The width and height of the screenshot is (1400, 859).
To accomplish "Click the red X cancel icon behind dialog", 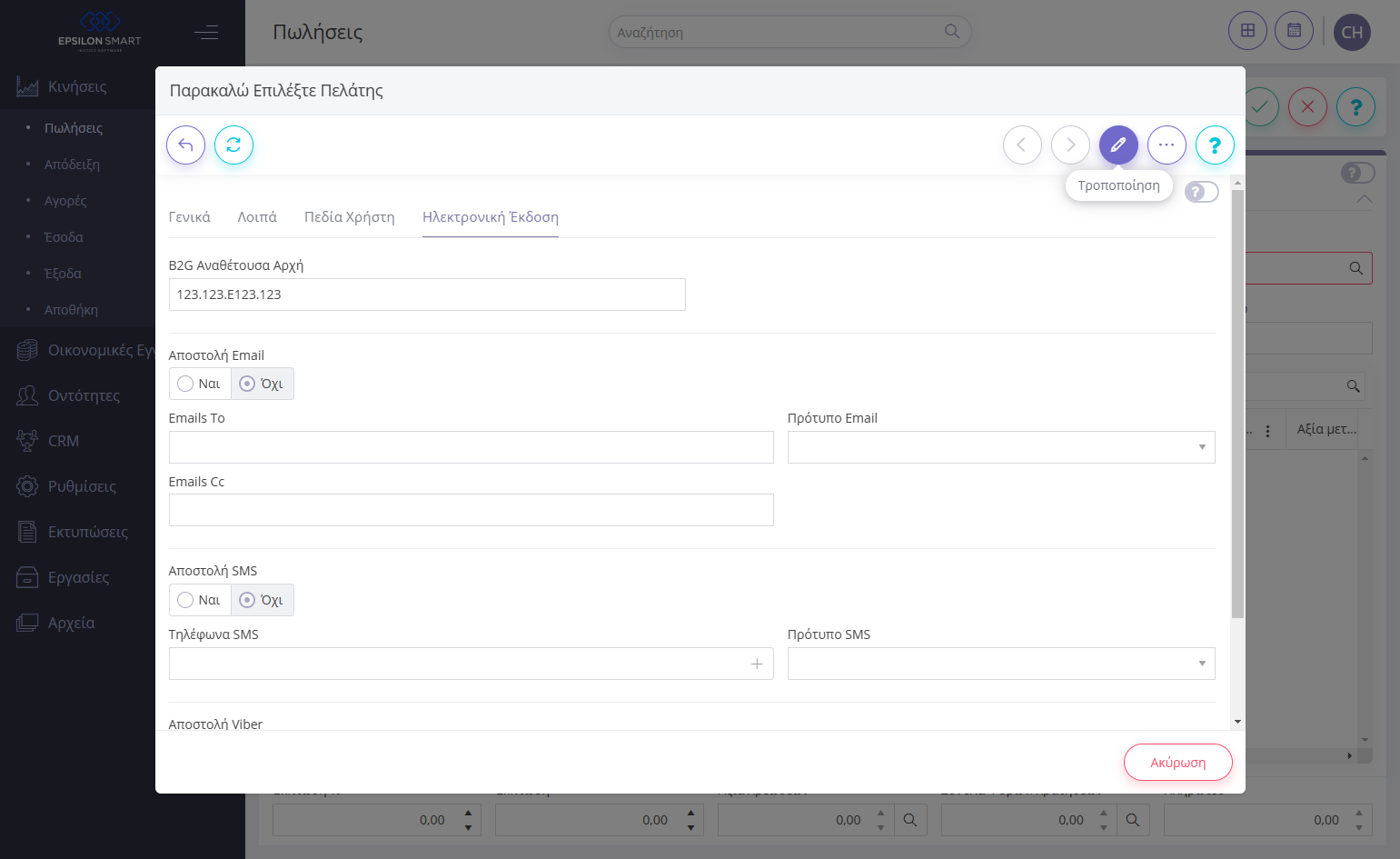I will click(x=1307, y=106).
